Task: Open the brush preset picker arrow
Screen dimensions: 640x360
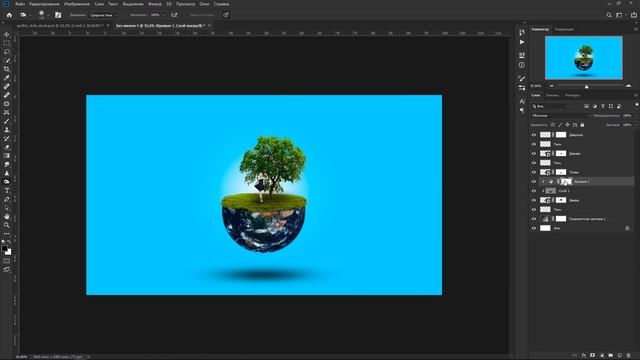Action: tap(48, 15)
